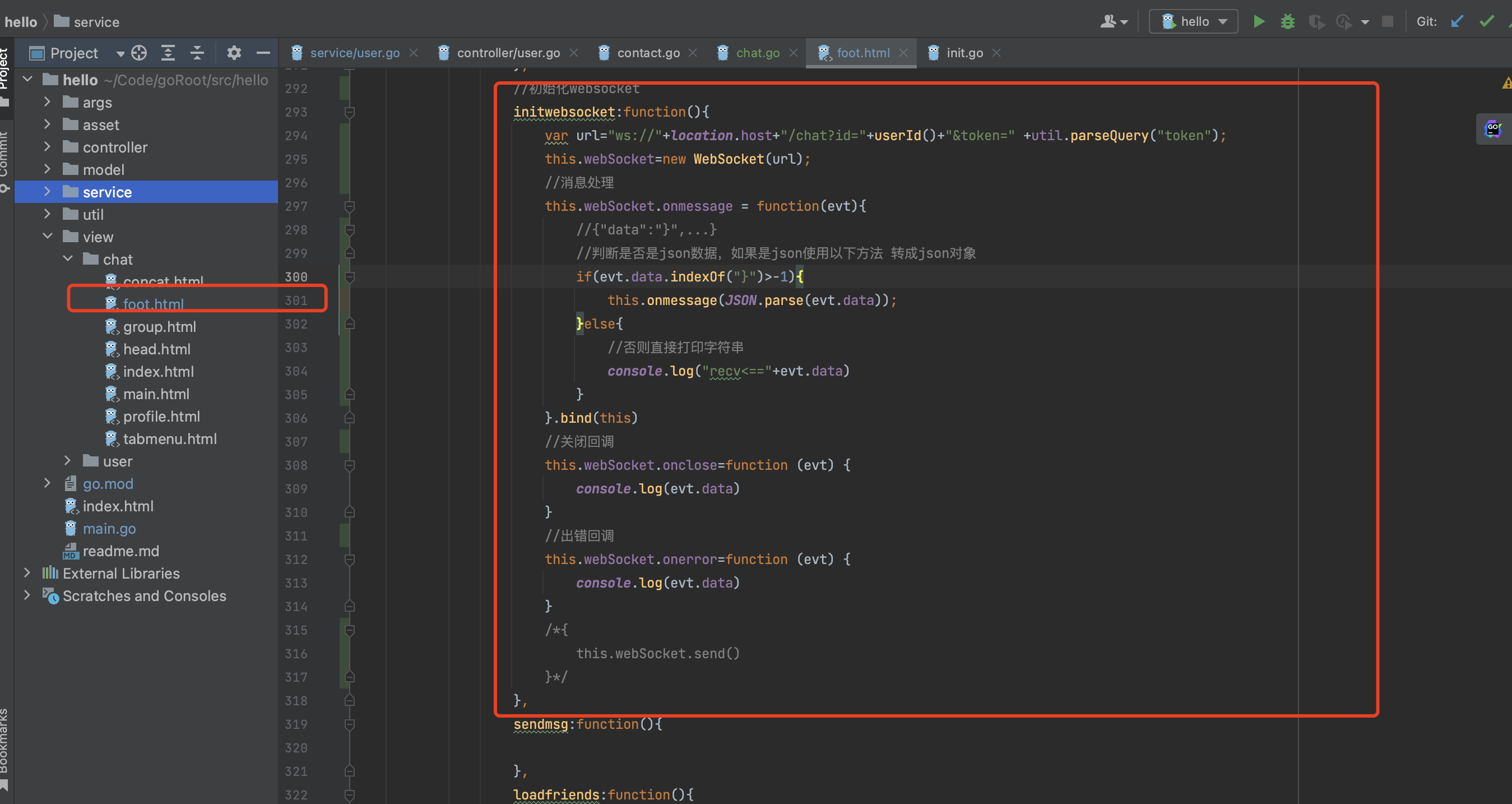Fold loadfriends function at line 322
The width and height of the screenshot is (1512, 804).
tap(349, 794)
